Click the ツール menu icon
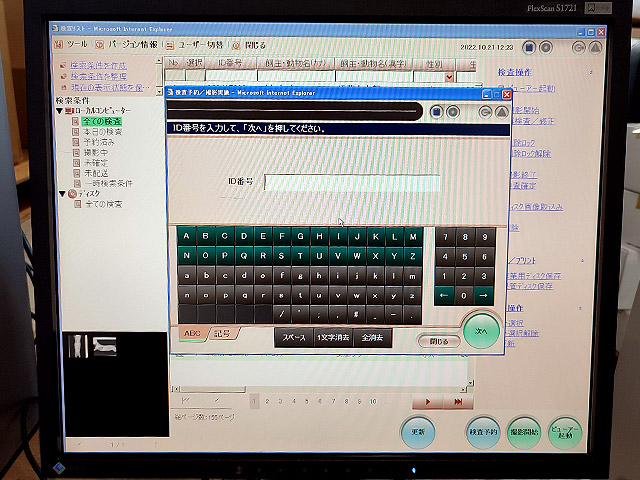This screenshot has width=640, height=480. tap(59, 44)
